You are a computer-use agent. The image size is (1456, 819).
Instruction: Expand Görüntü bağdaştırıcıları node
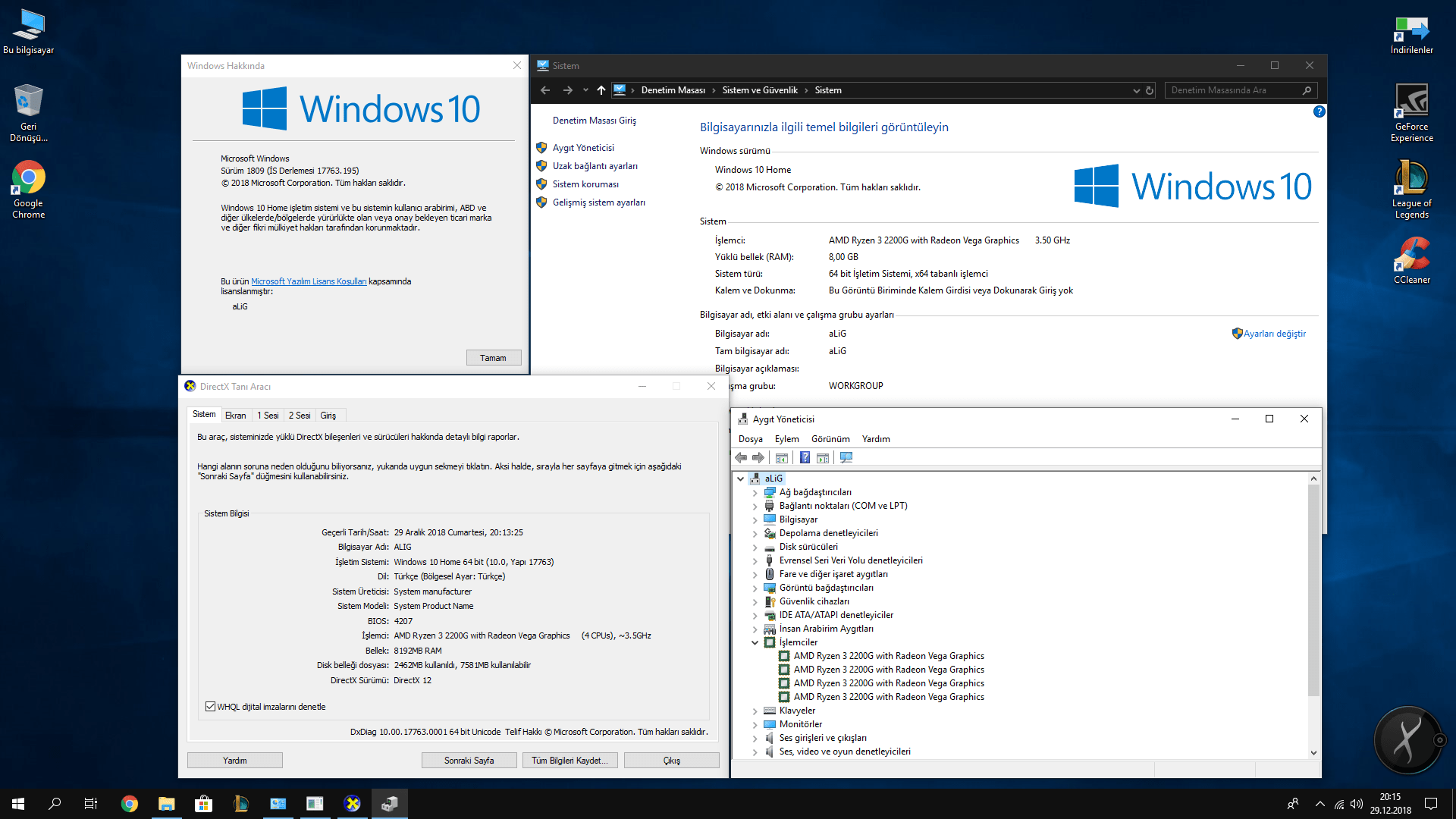click(x=755, y=588)
